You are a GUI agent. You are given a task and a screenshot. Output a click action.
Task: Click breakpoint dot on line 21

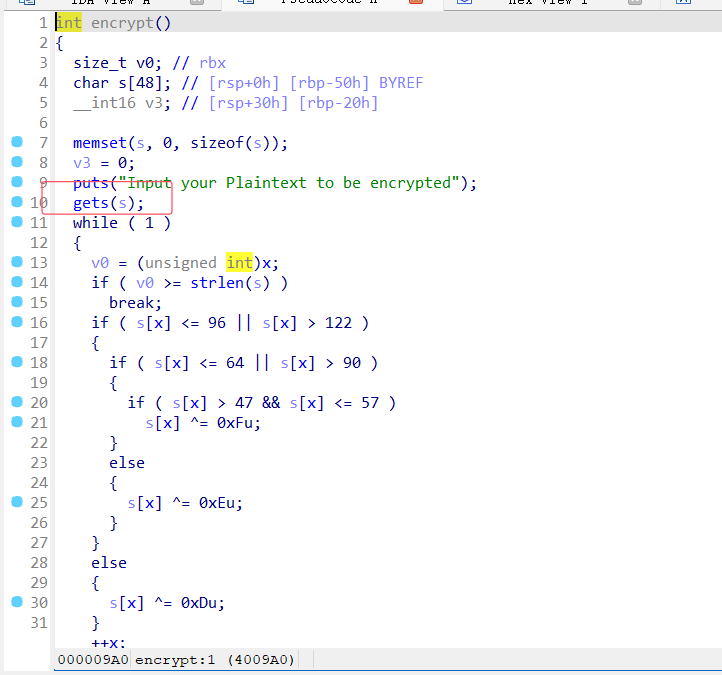click(x=16, y=422)
